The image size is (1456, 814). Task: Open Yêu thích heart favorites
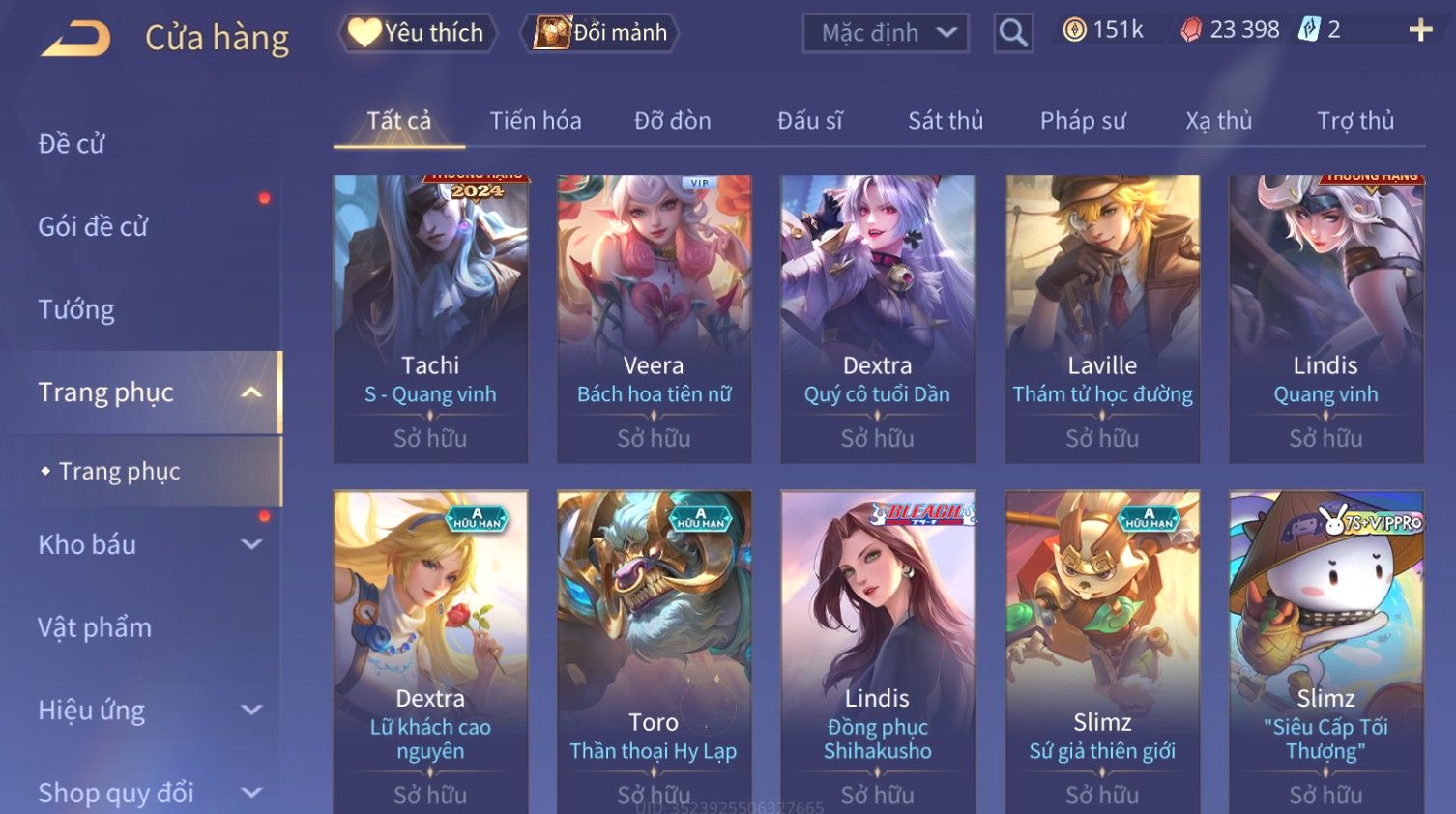418,33
